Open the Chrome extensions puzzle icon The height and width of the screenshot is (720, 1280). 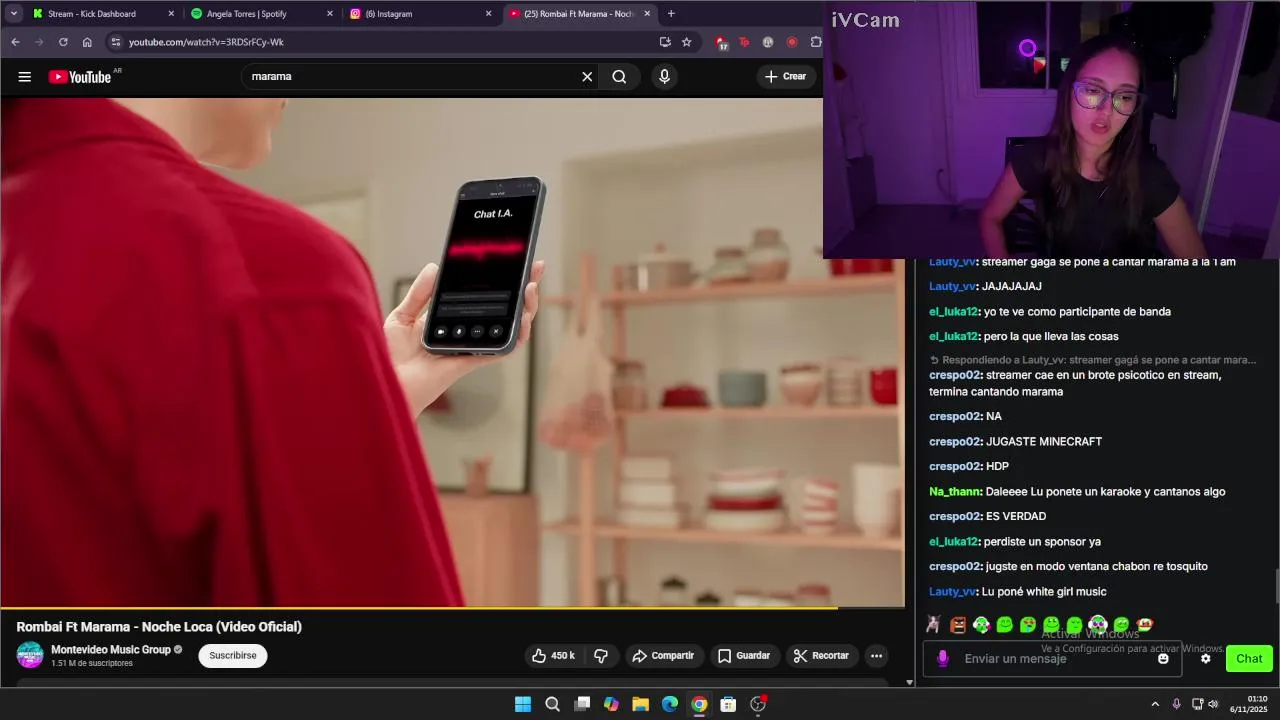(816, 42)
